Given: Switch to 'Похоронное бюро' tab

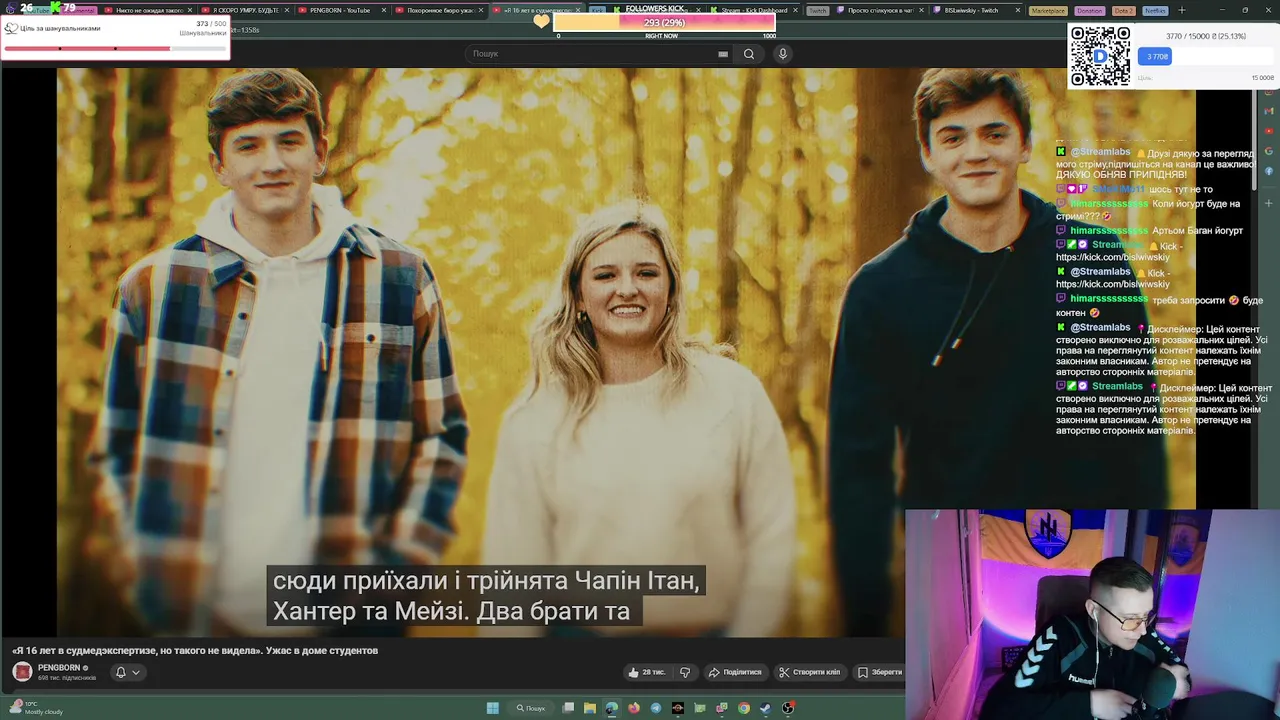Looking at the screenshot, I should [439, 10].
